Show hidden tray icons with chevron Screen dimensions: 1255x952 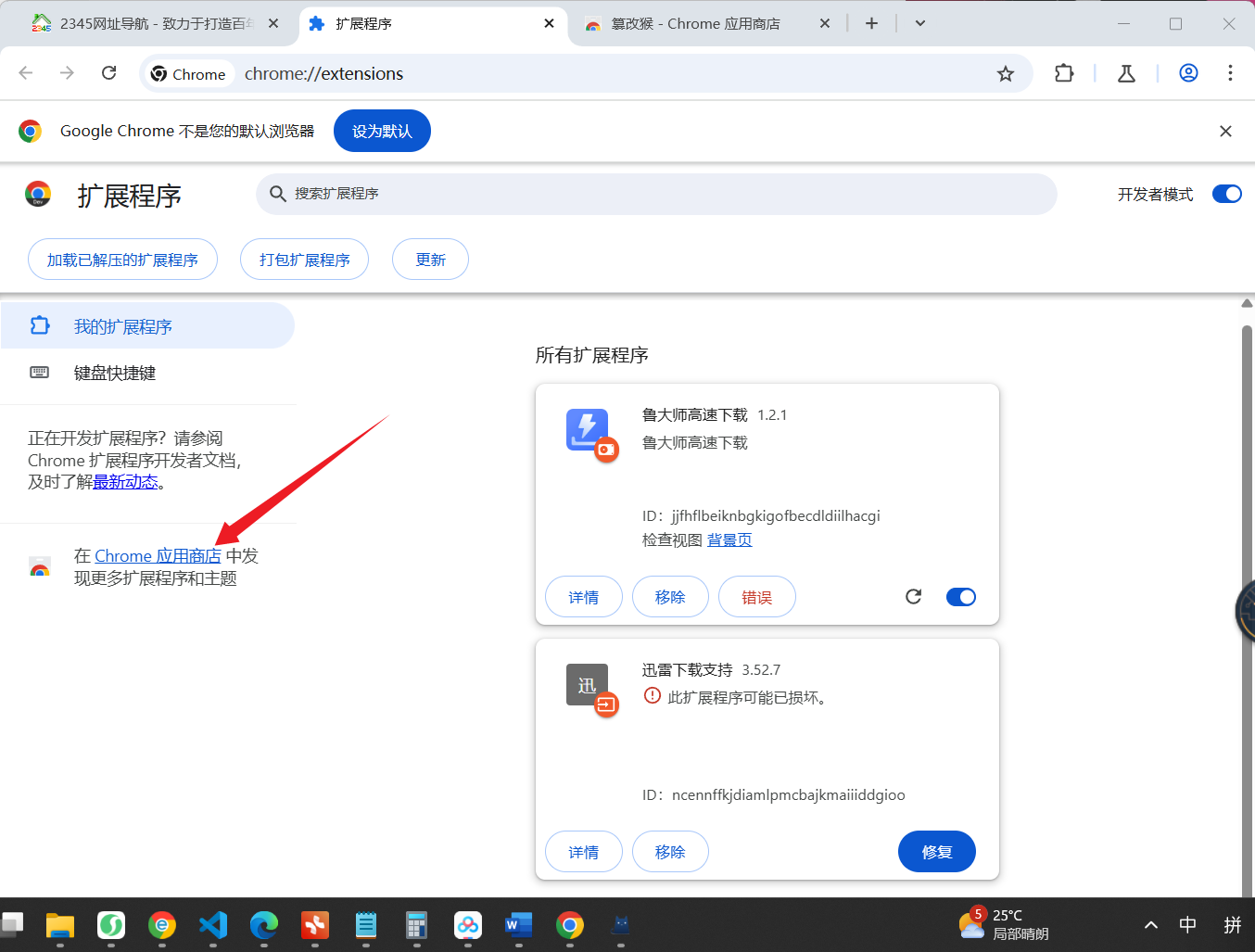pos(1151,925)
